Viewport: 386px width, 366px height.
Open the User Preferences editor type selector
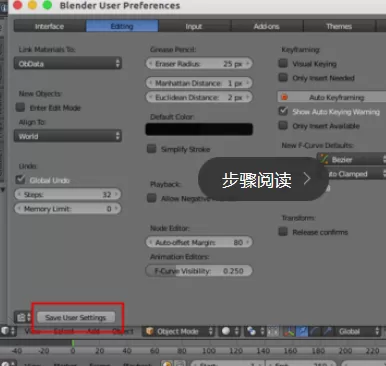22,317
